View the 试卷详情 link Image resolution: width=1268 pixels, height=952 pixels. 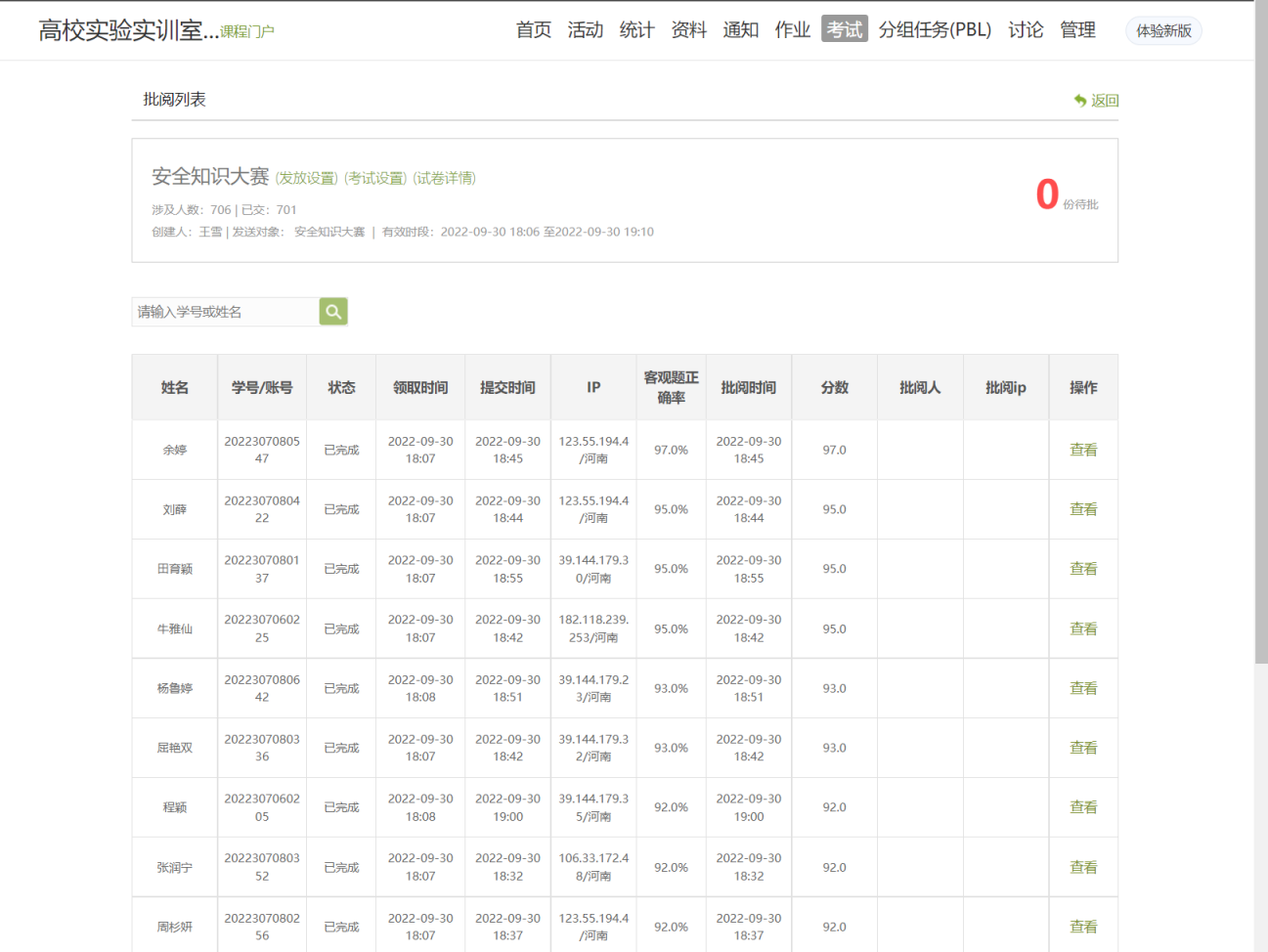pos(444,178)
